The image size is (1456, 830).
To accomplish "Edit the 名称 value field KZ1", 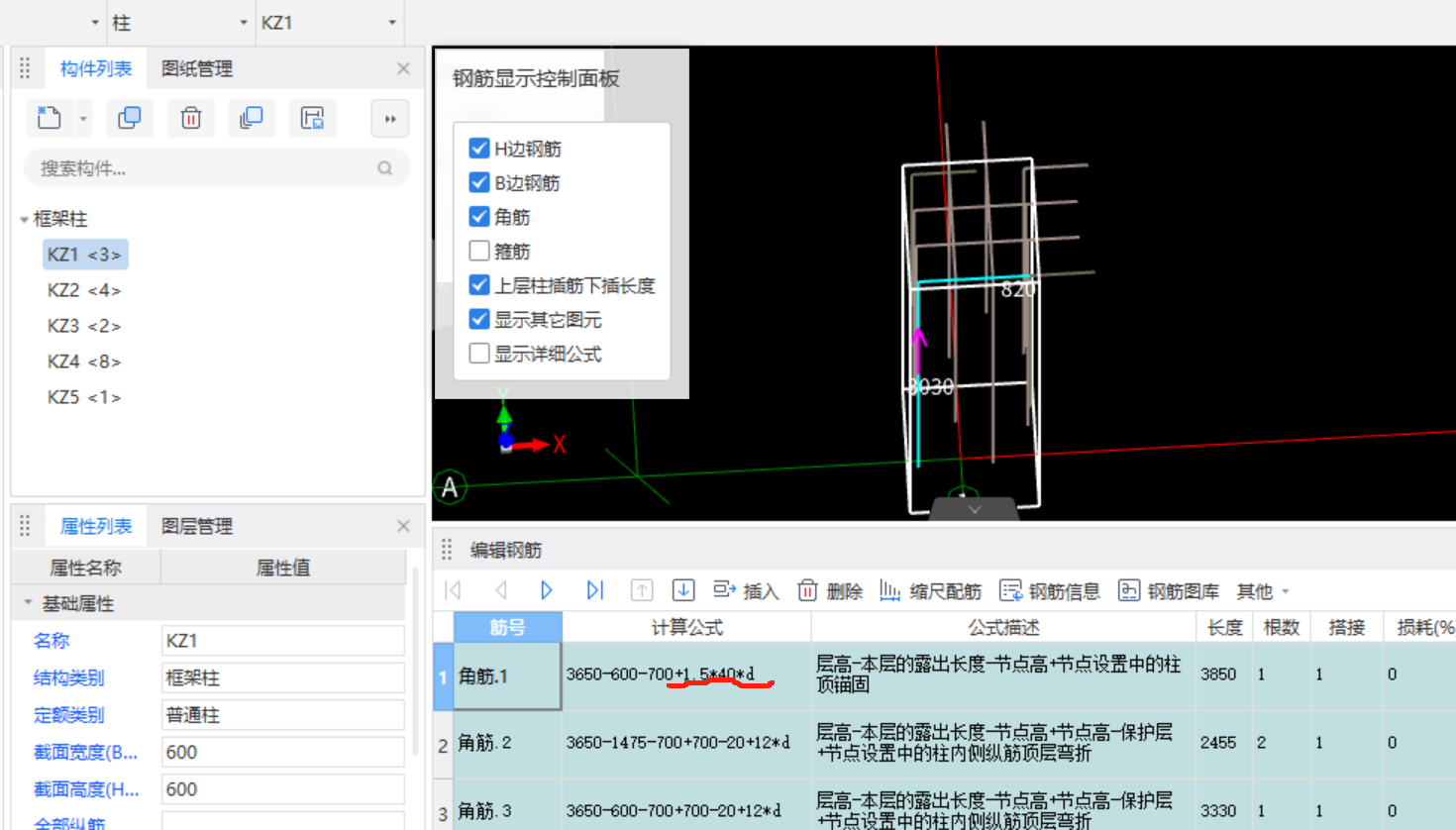I will [283, 641].
